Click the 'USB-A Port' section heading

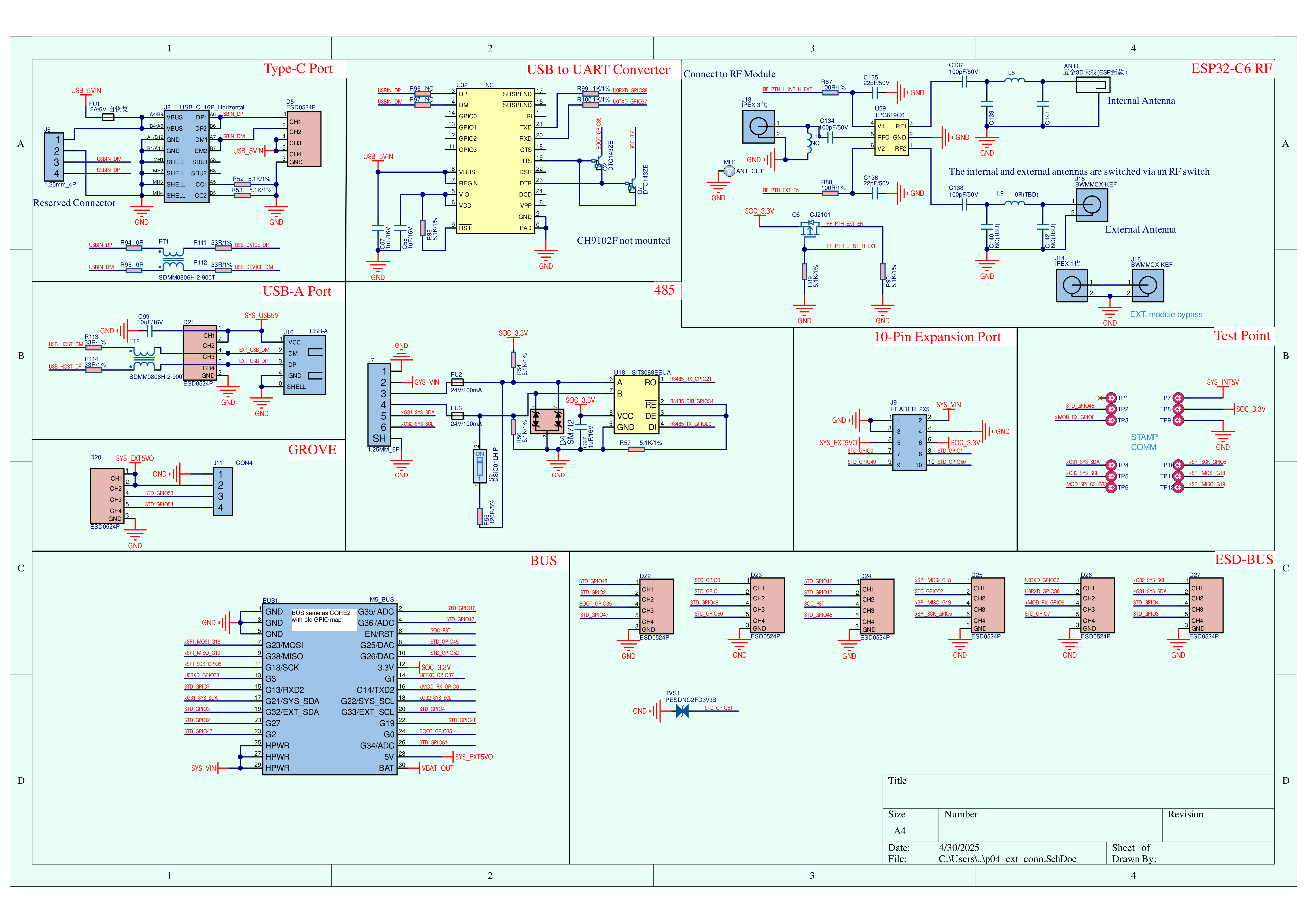(297, 291)
